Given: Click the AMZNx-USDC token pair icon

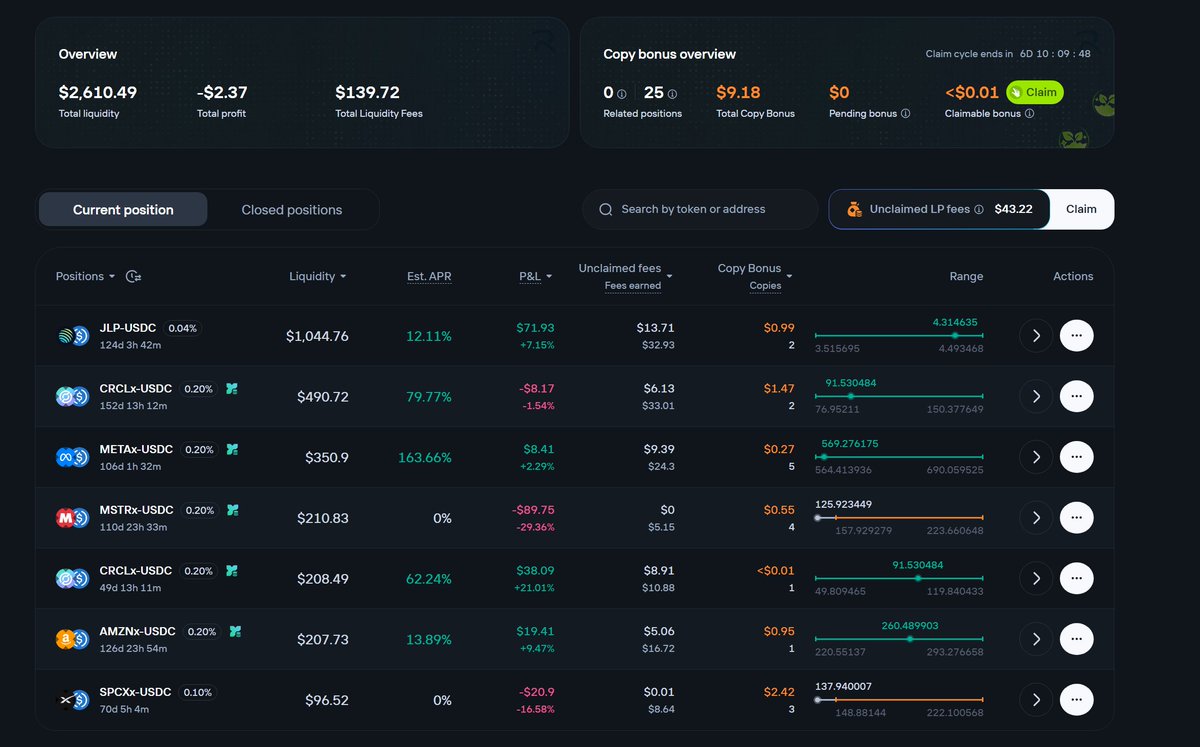Looking at the screenshot, I should coord(73,639).
